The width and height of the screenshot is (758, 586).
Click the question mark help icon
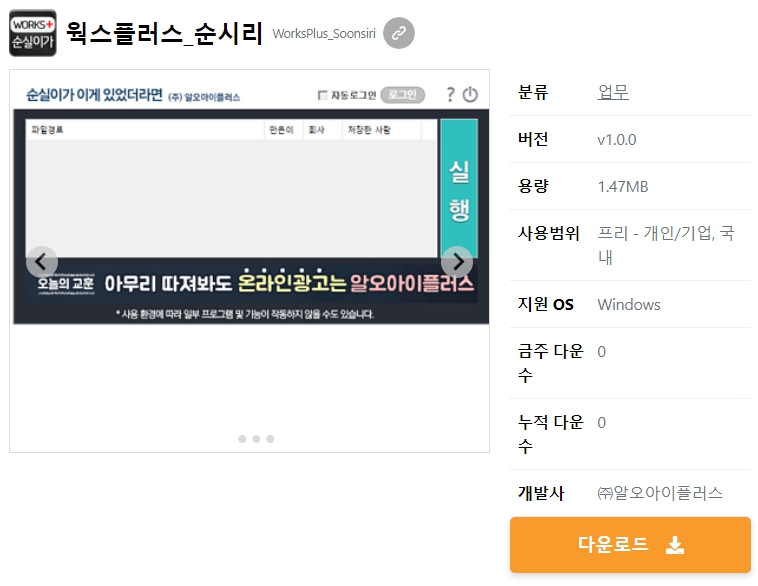[x=450, y=94]
